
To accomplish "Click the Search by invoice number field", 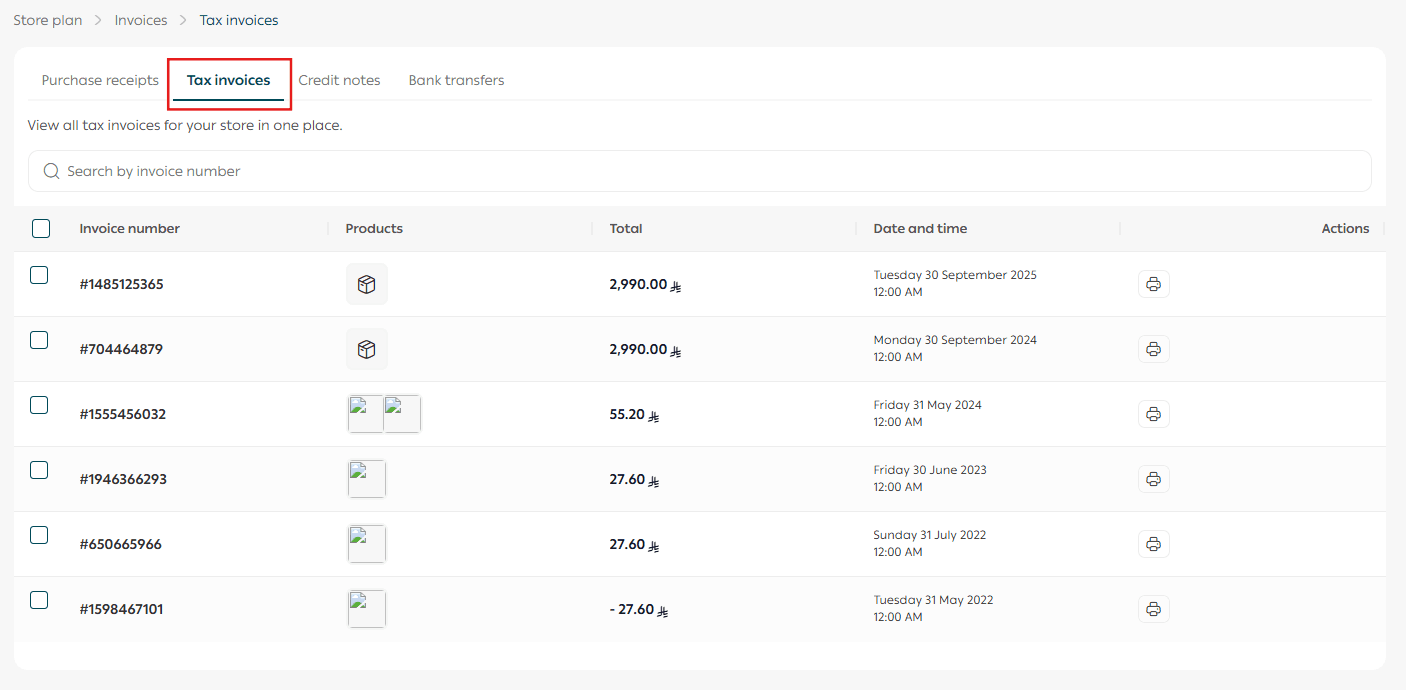I will [700, 171].
